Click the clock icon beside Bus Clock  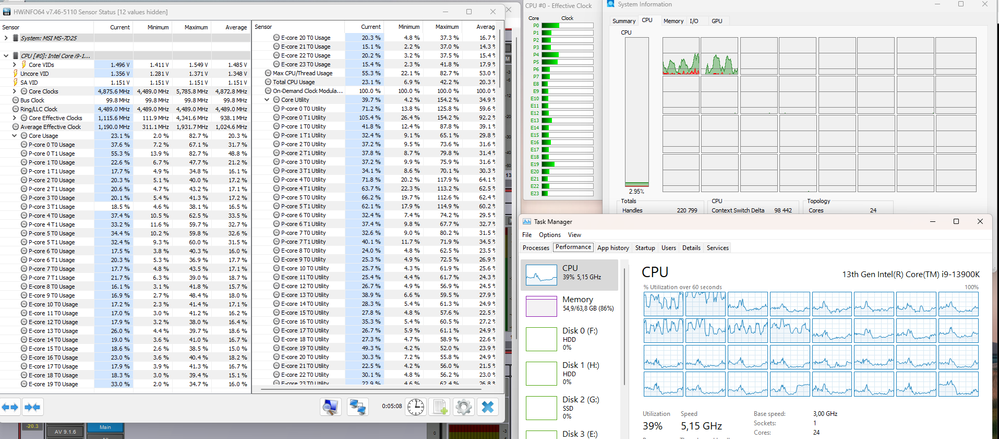(15, 100)
